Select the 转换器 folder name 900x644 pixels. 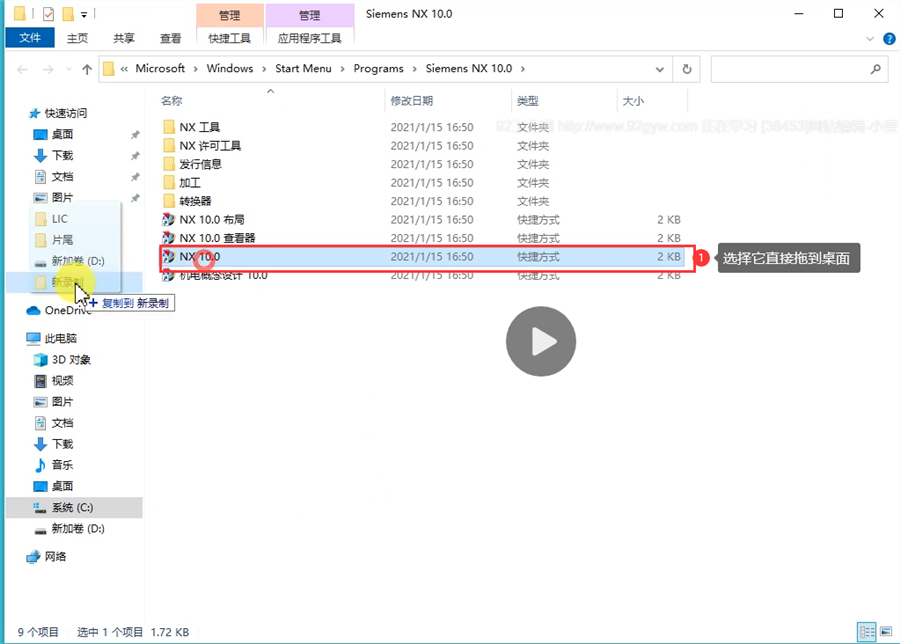[x=195, y=201]
